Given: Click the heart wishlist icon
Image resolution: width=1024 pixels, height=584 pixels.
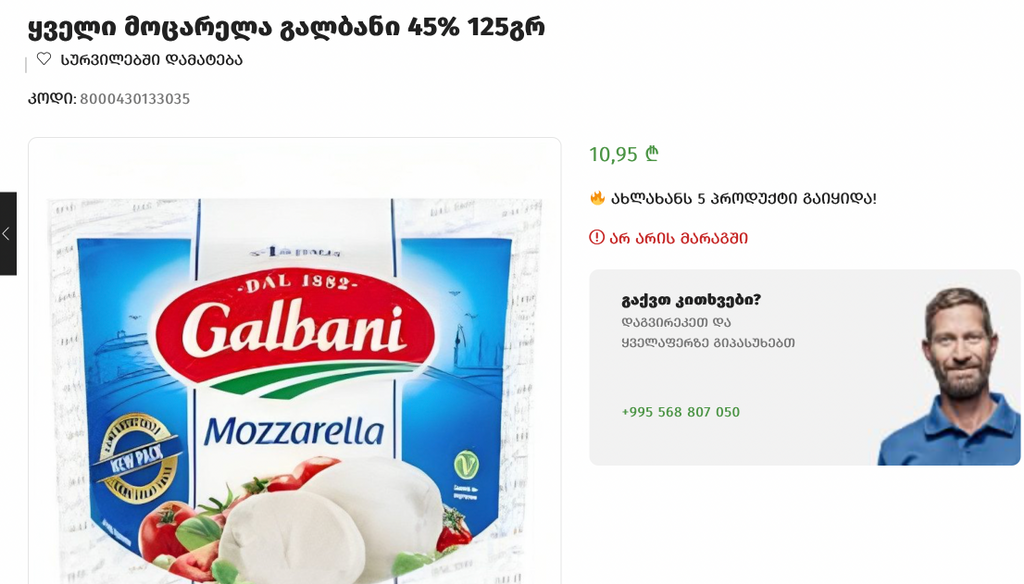Looking at the screenshot, I should point(44,59).
